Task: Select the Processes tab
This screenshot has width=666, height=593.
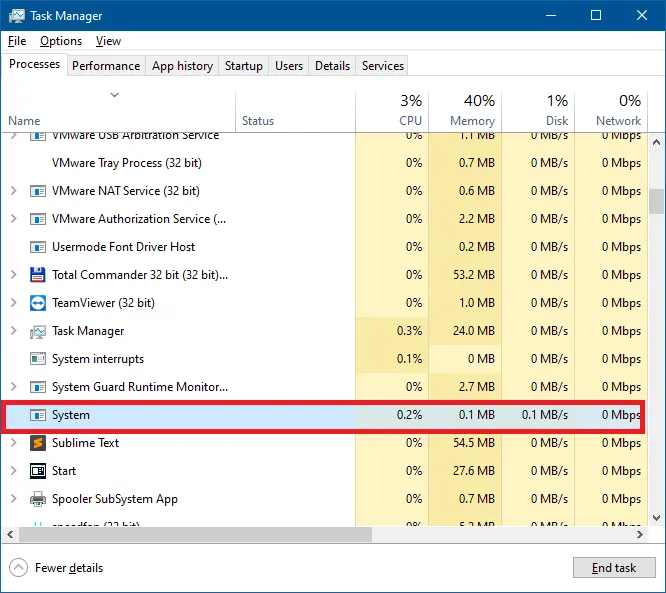Action: point(34,64)
